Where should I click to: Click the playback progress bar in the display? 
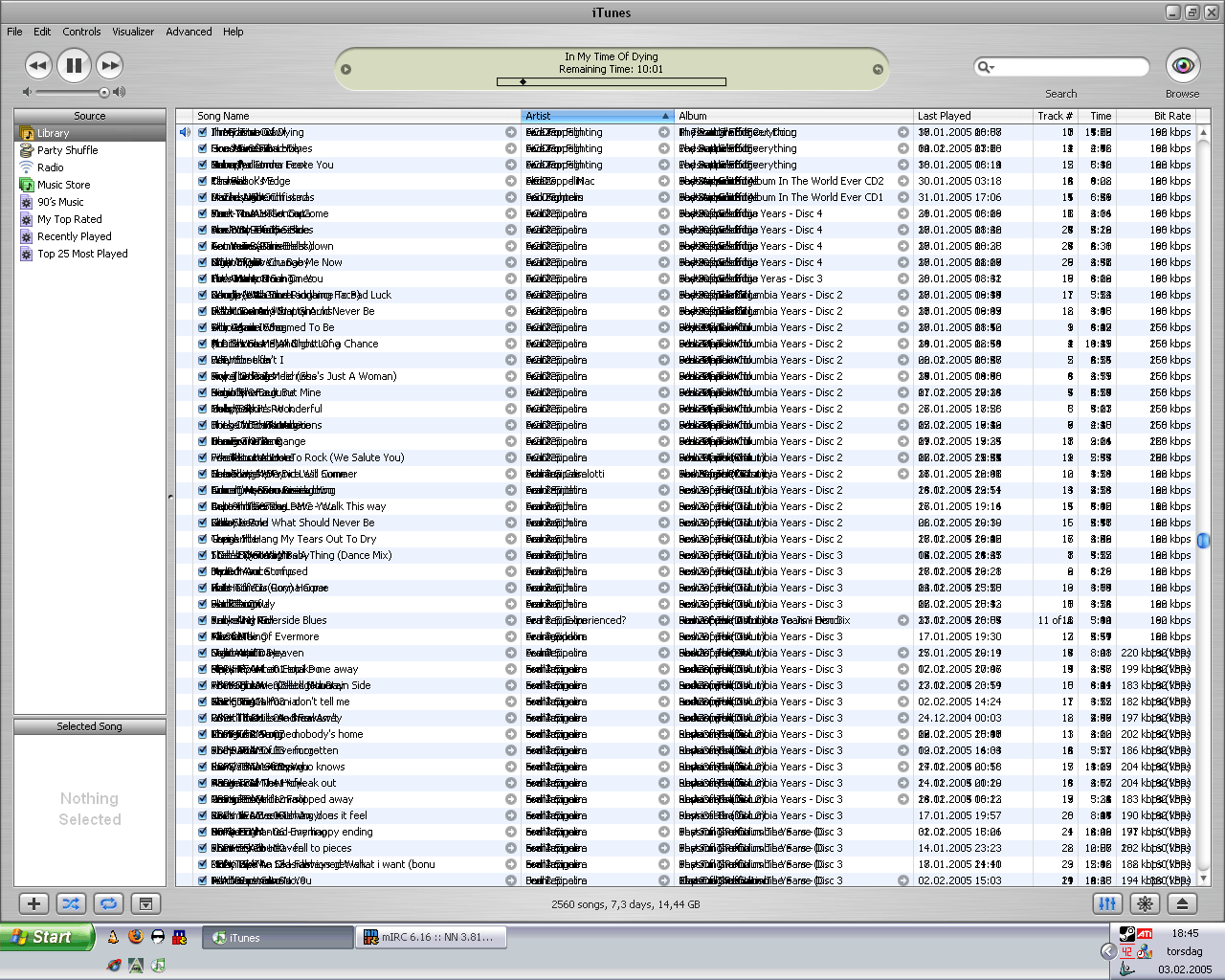pos(612,81)
